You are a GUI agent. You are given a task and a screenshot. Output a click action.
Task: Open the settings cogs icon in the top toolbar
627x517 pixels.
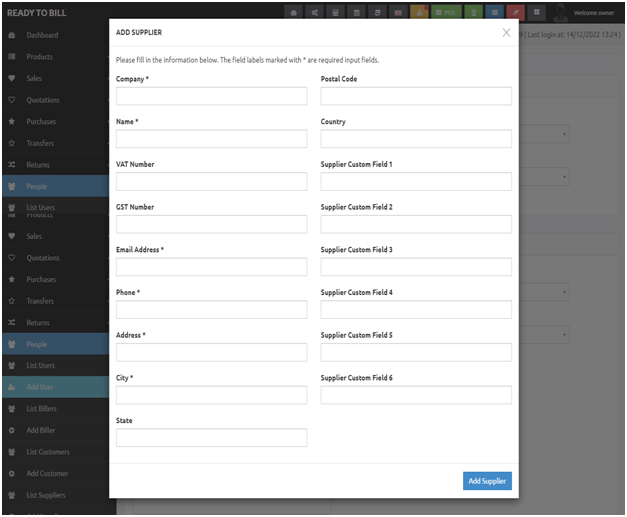coord(315,12)
